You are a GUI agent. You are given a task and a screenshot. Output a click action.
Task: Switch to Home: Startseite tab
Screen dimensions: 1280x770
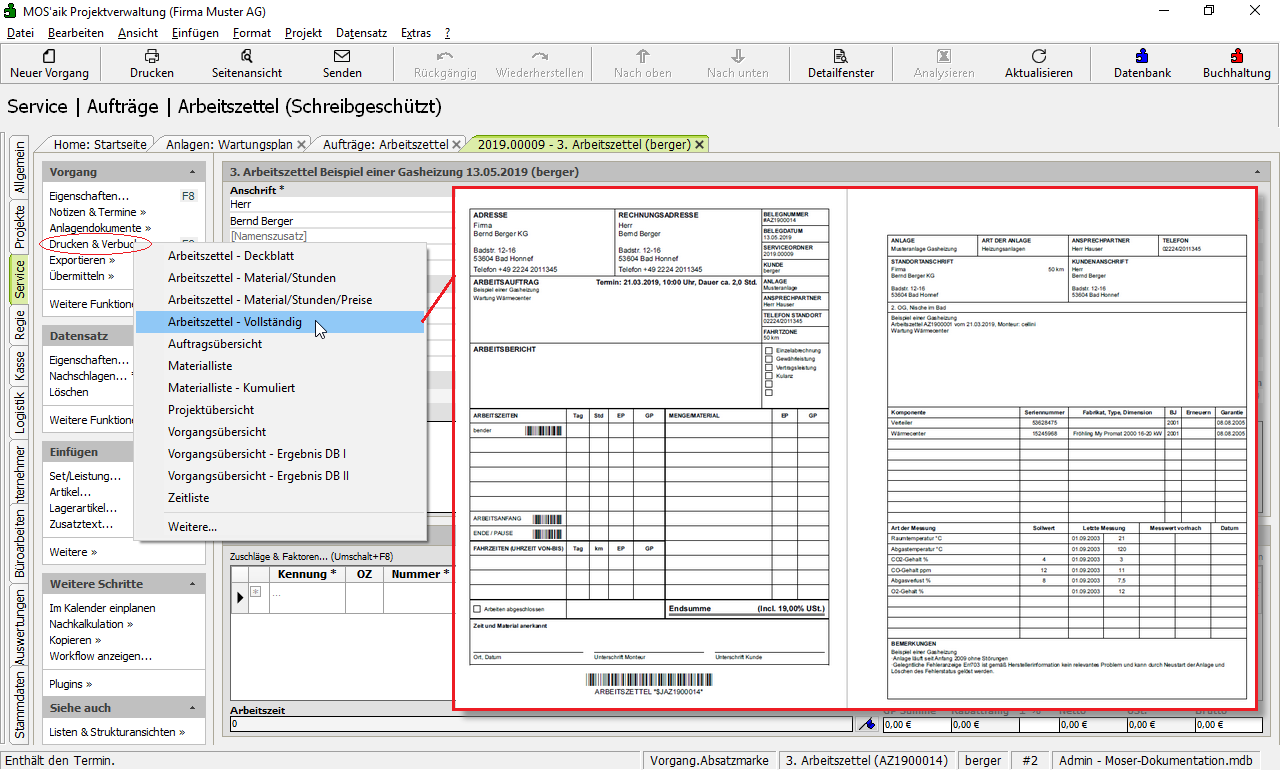pos(100,144)
